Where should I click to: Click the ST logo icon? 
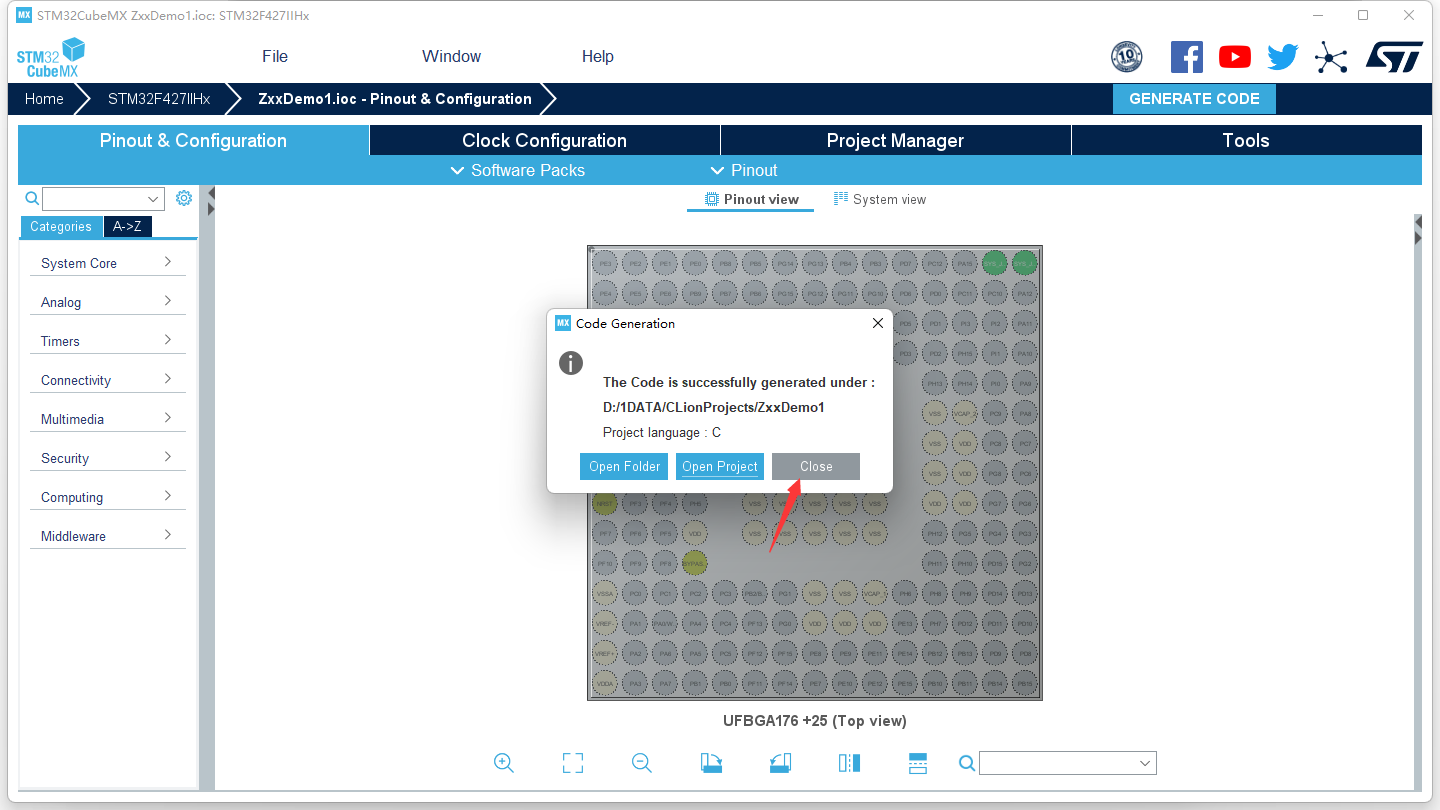(x=1394, y=57)
